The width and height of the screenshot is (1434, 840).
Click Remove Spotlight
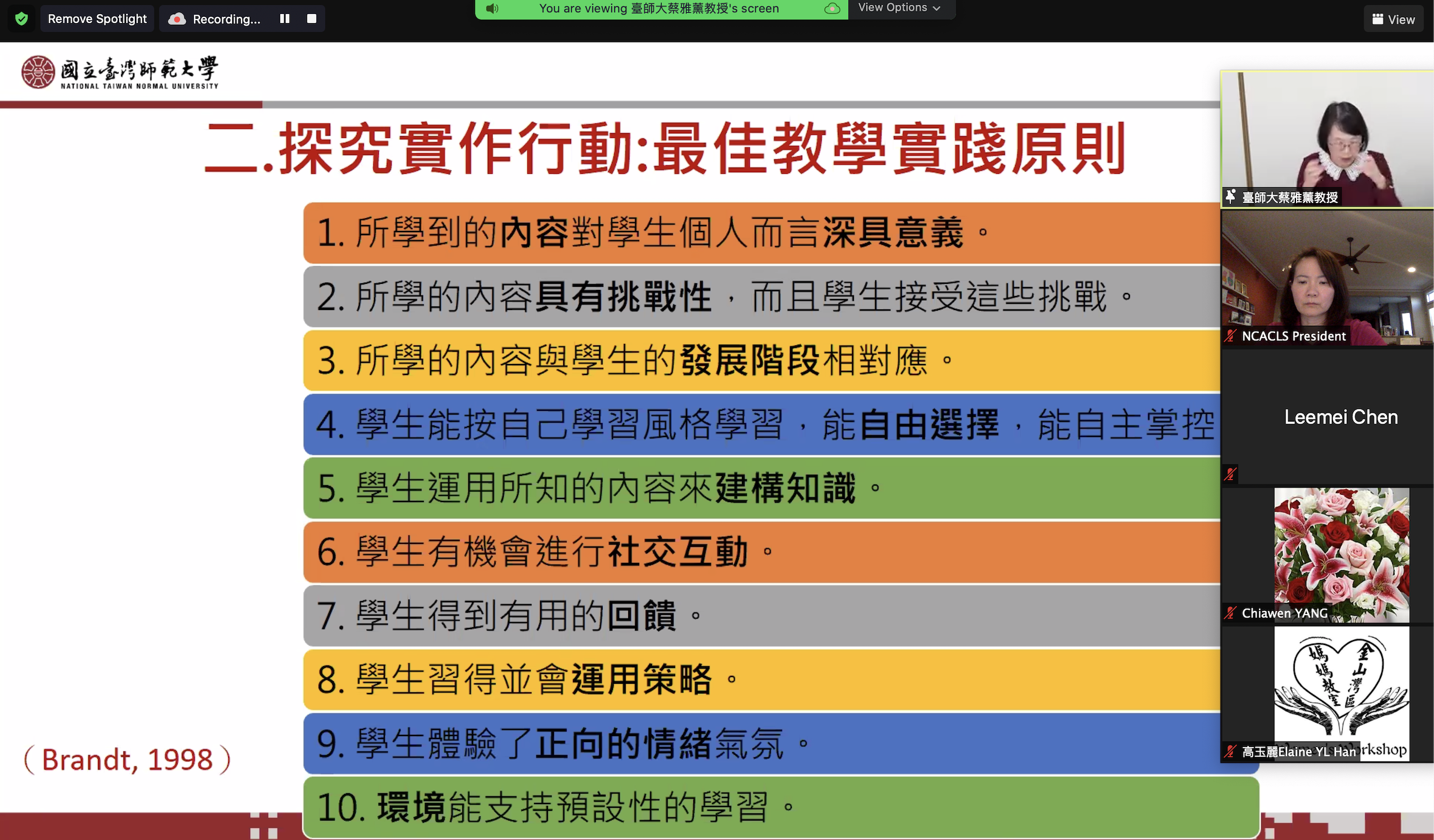(97, 18)
